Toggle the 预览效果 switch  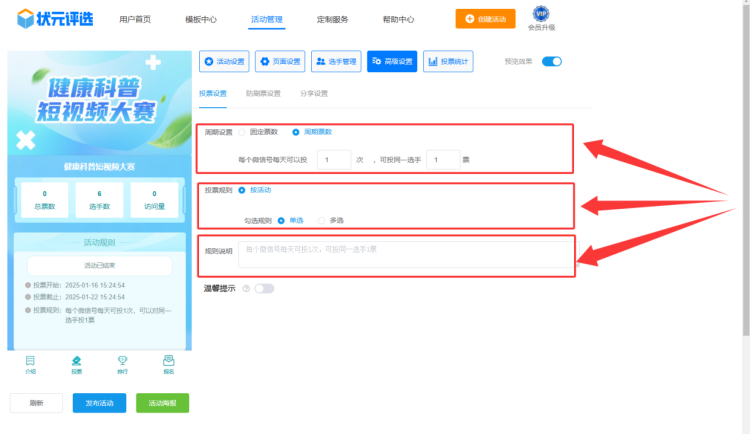click(551, 61)
